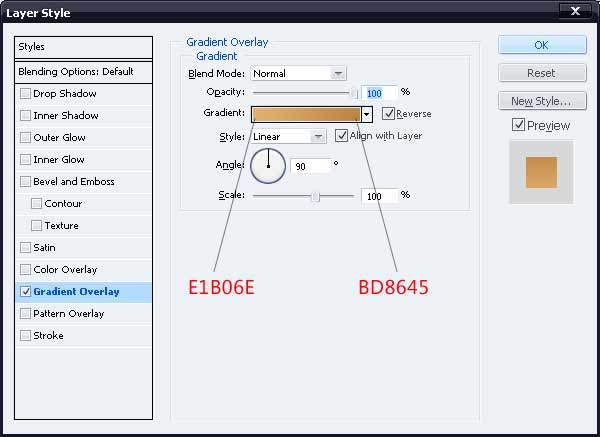Toggle the Preview checkbox
Image resolution: width=600 pixels, height=437 pixels.
point(518,125)
